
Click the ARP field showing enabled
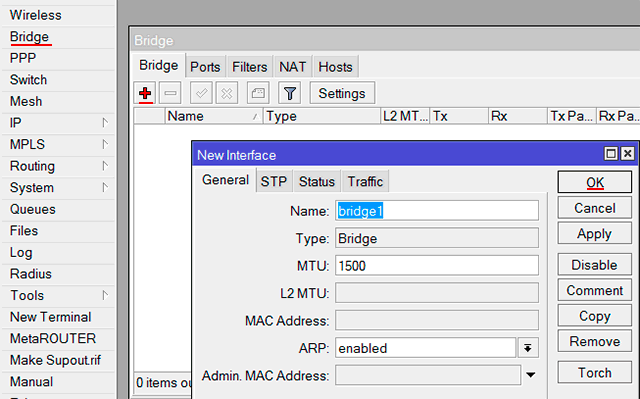tap(425, 348)
